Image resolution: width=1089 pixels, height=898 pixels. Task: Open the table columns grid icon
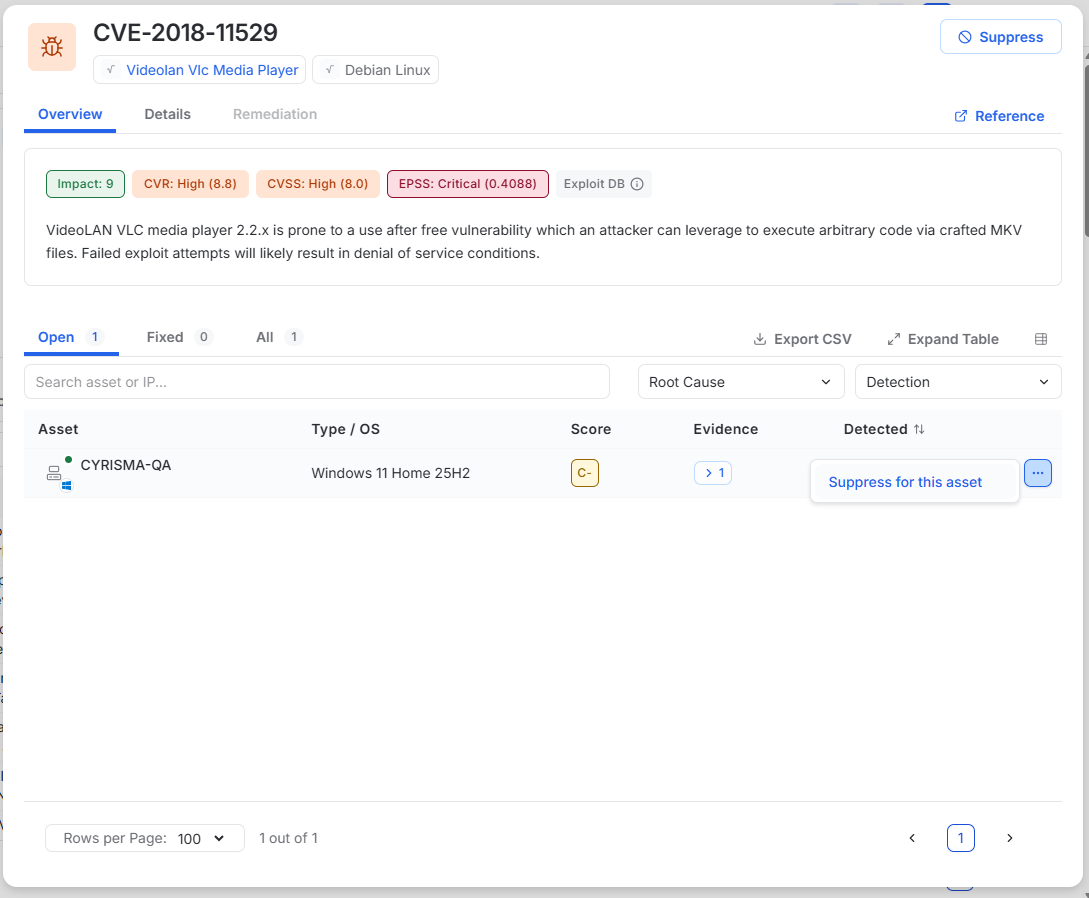1040,339
